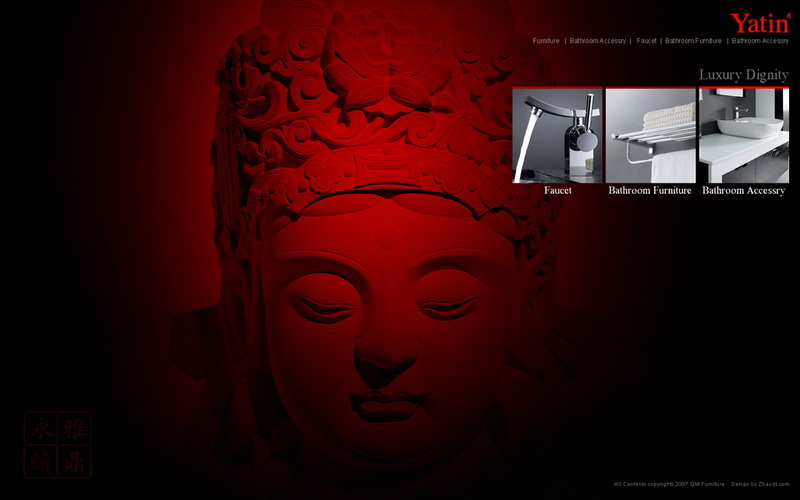800x500 pixels.
Task: Select the white sink basin thumbnail
Action: point(744,135)
